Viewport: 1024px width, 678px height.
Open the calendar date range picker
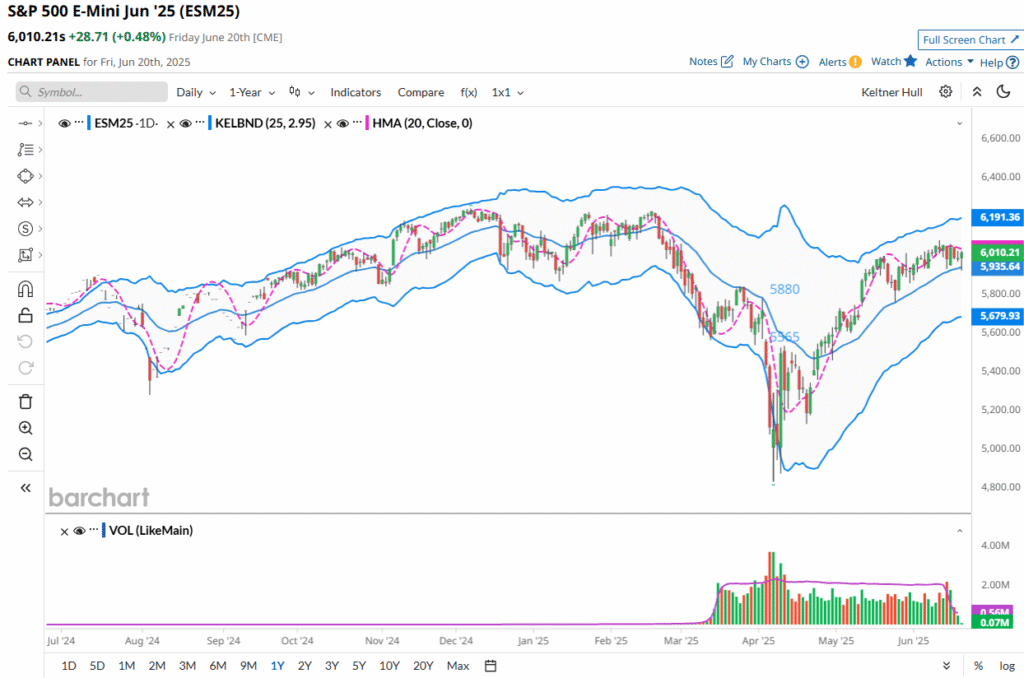point(490,666)
